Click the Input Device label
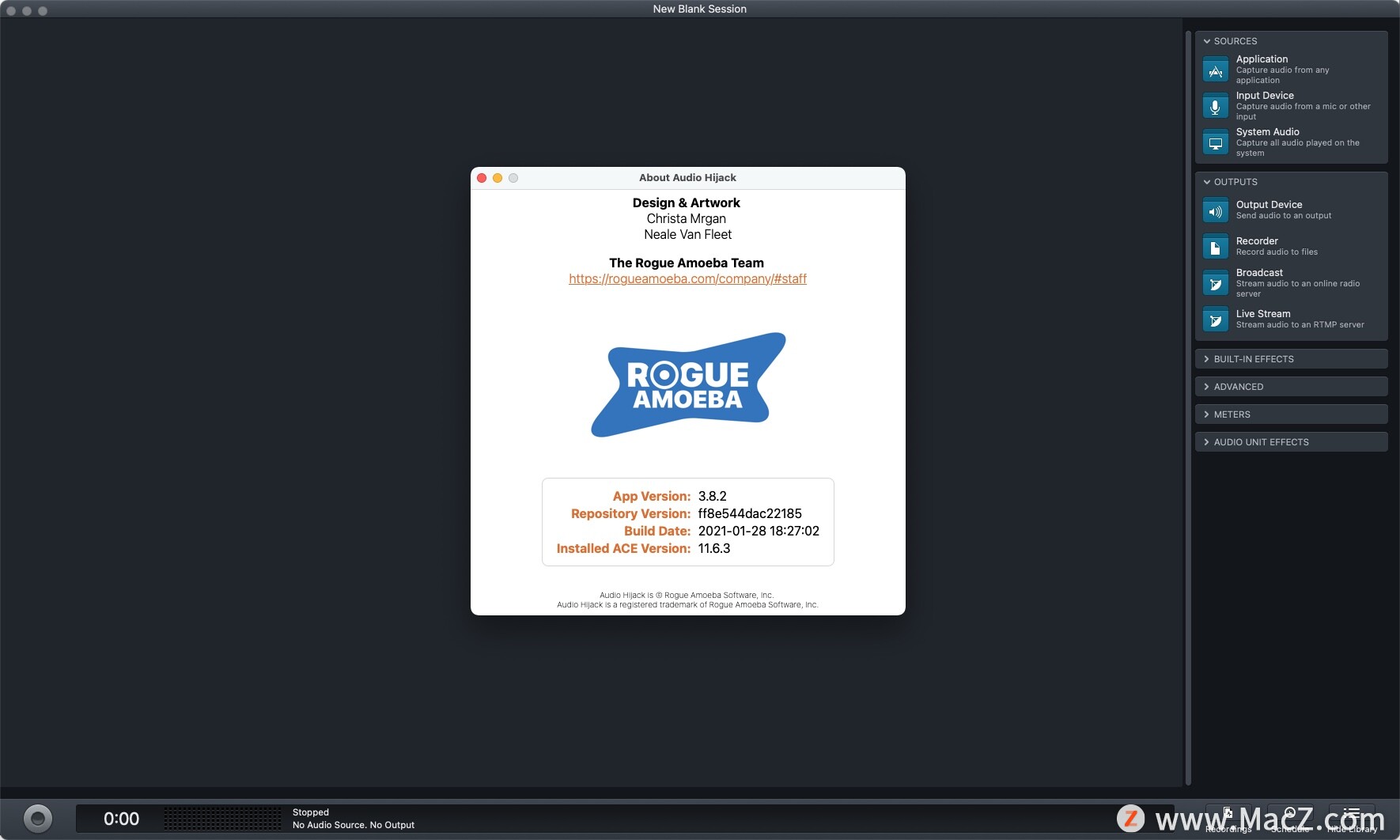 click(1265, 96)
